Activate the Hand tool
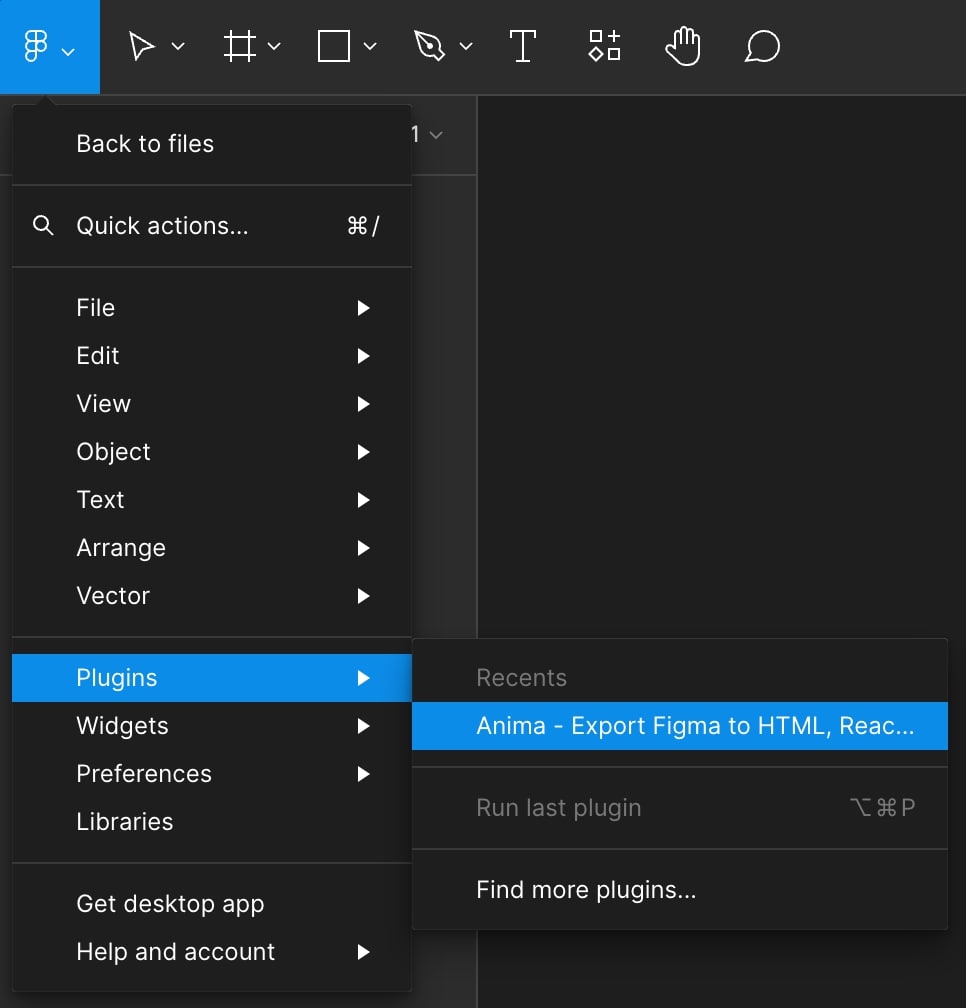Screen dimensions: 966x1008 coord(683,47)
